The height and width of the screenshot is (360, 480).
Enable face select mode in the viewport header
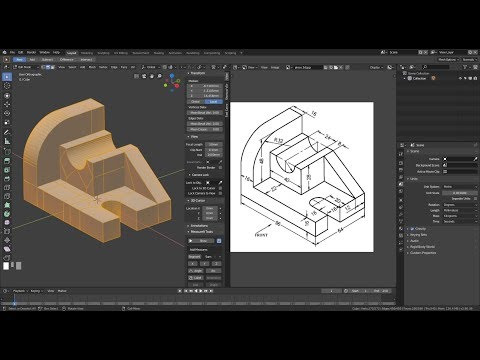click(x=52, y=67)
